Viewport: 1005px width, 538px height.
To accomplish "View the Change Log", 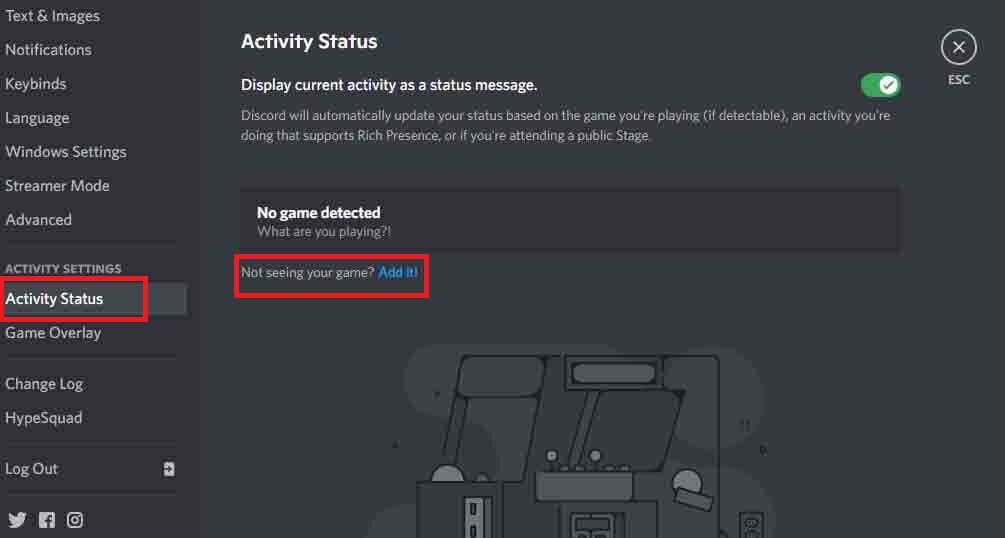I will point(44,384).
